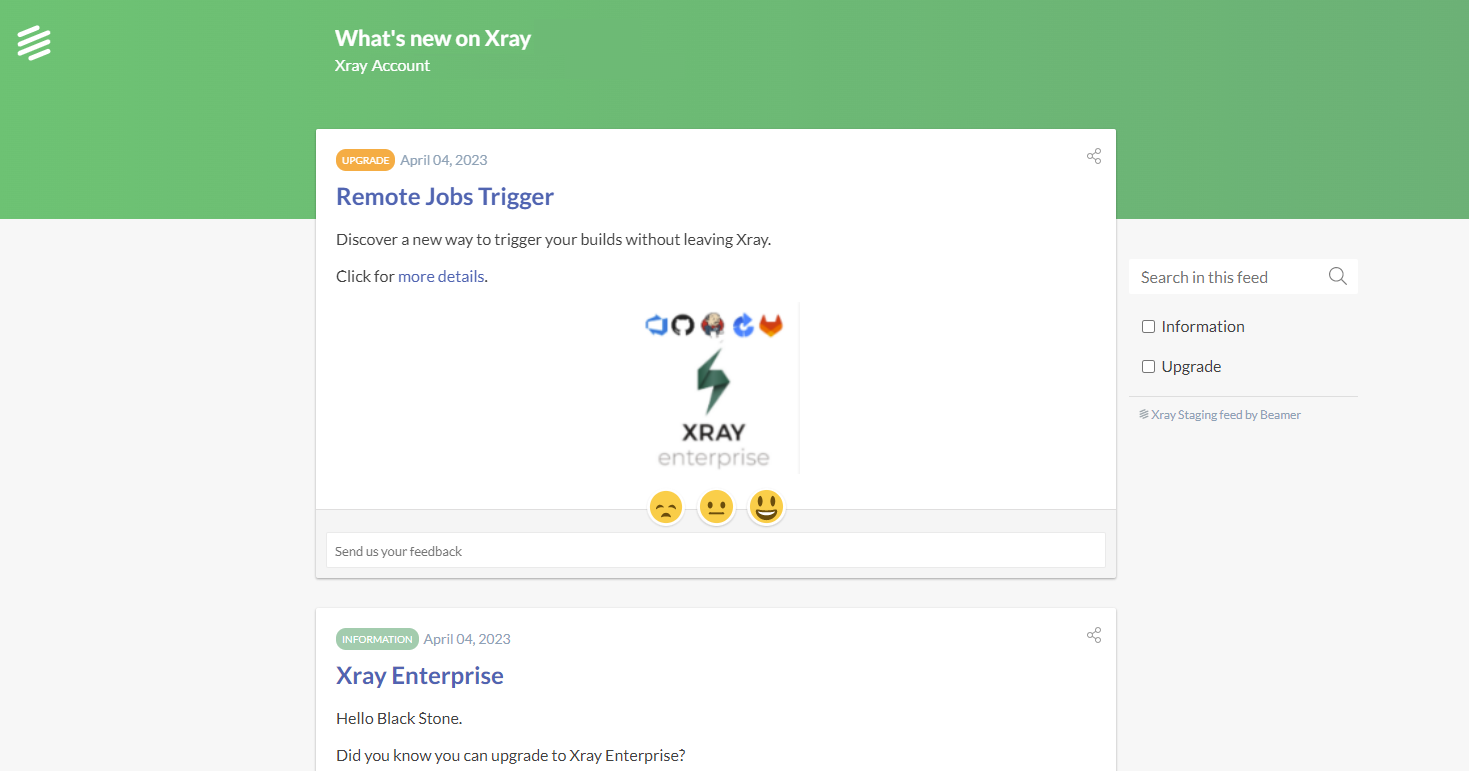The height and width of the screenshot is (771, 1469).
Task: Click the 'Discover a new way to trigger' sentence
Action: (553, 239)
